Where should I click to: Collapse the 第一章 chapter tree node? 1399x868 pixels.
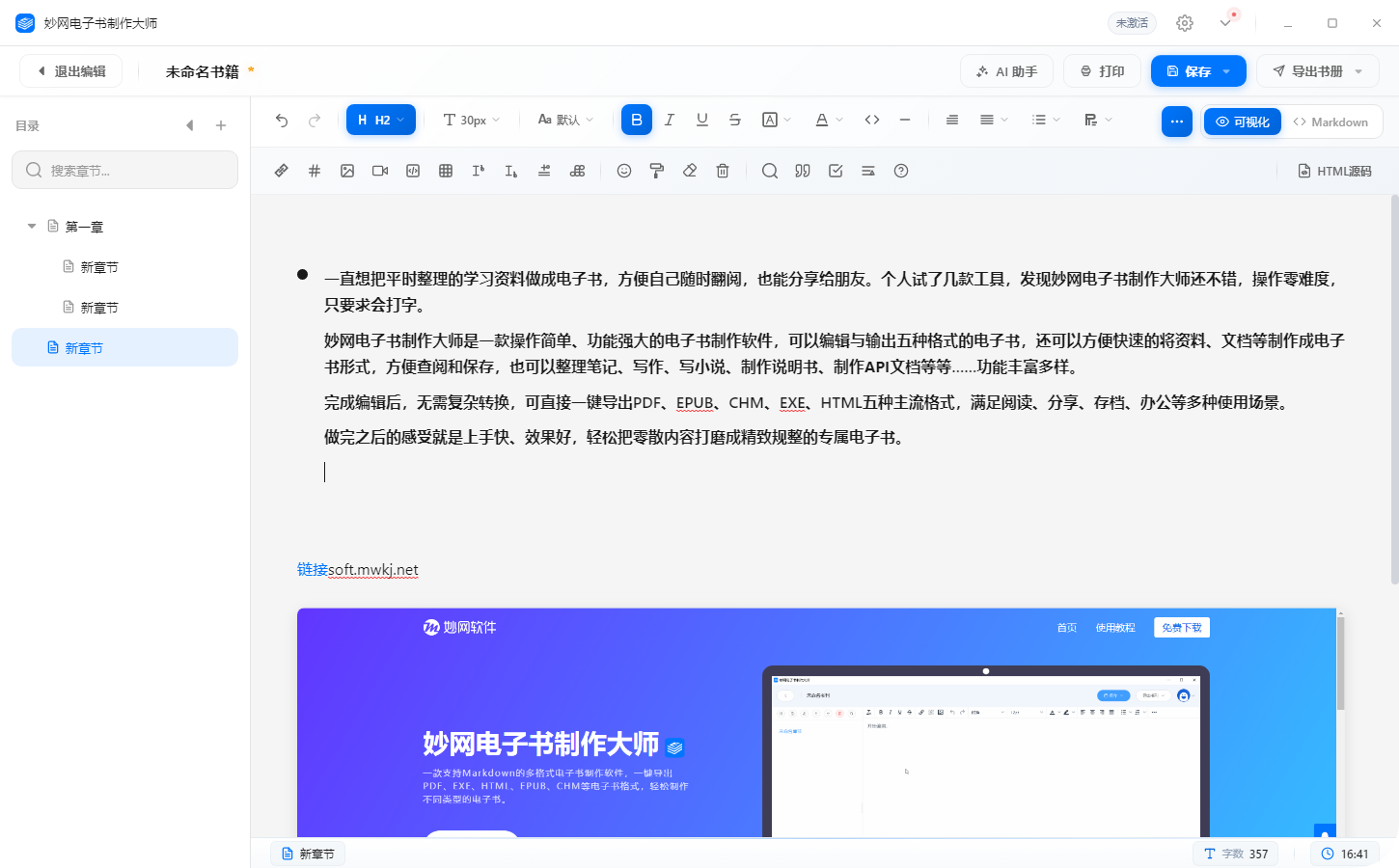(32, 226)
